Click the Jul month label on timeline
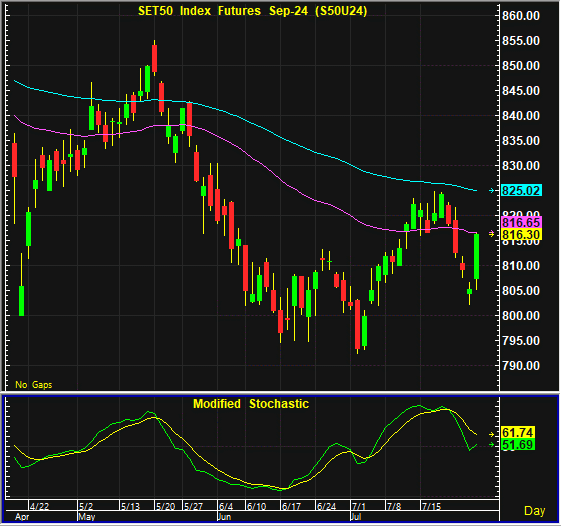Screen dimensions: 561x526 tap(357, 517)
